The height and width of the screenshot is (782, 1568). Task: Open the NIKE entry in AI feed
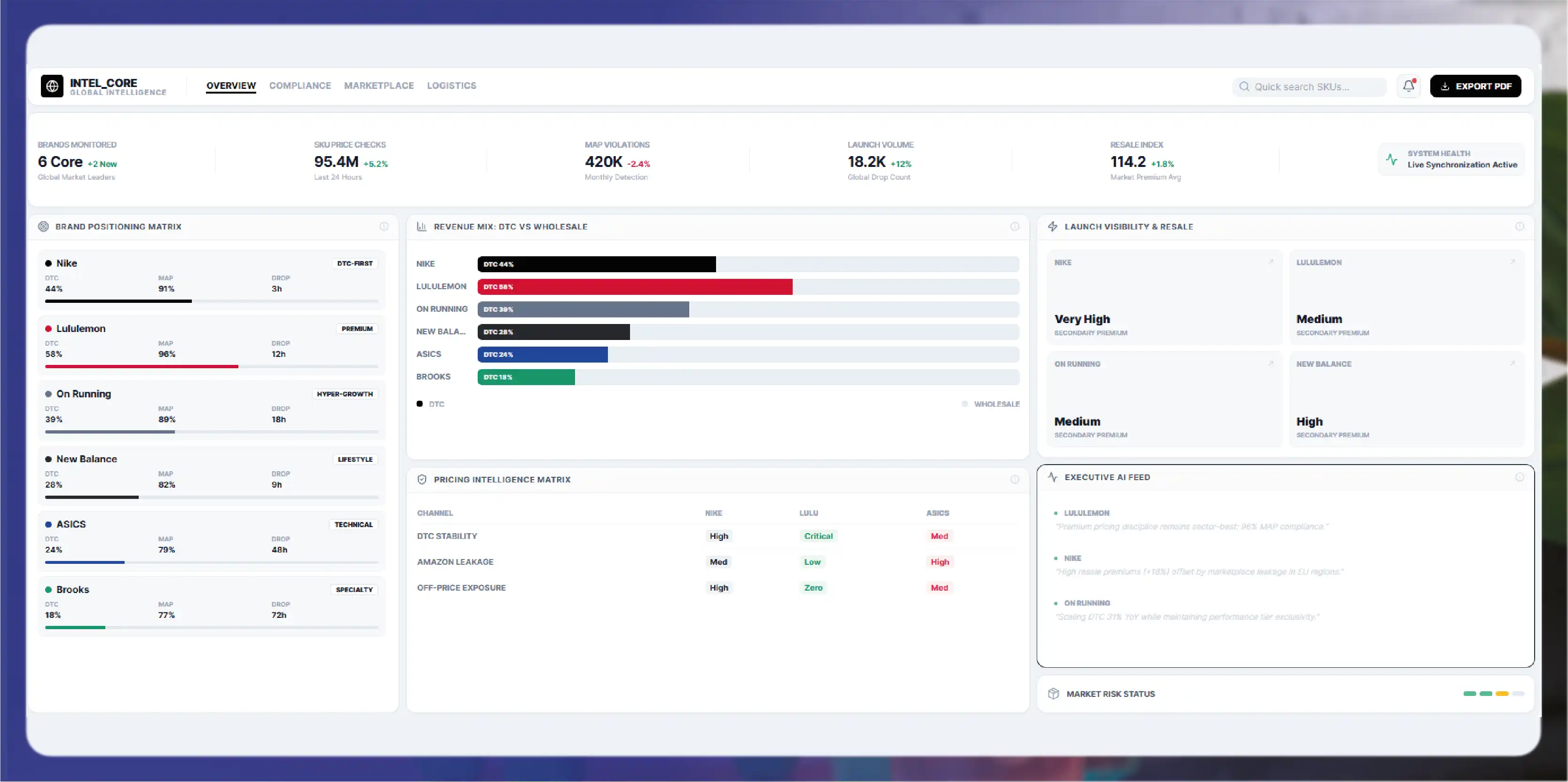(1072, 558)
